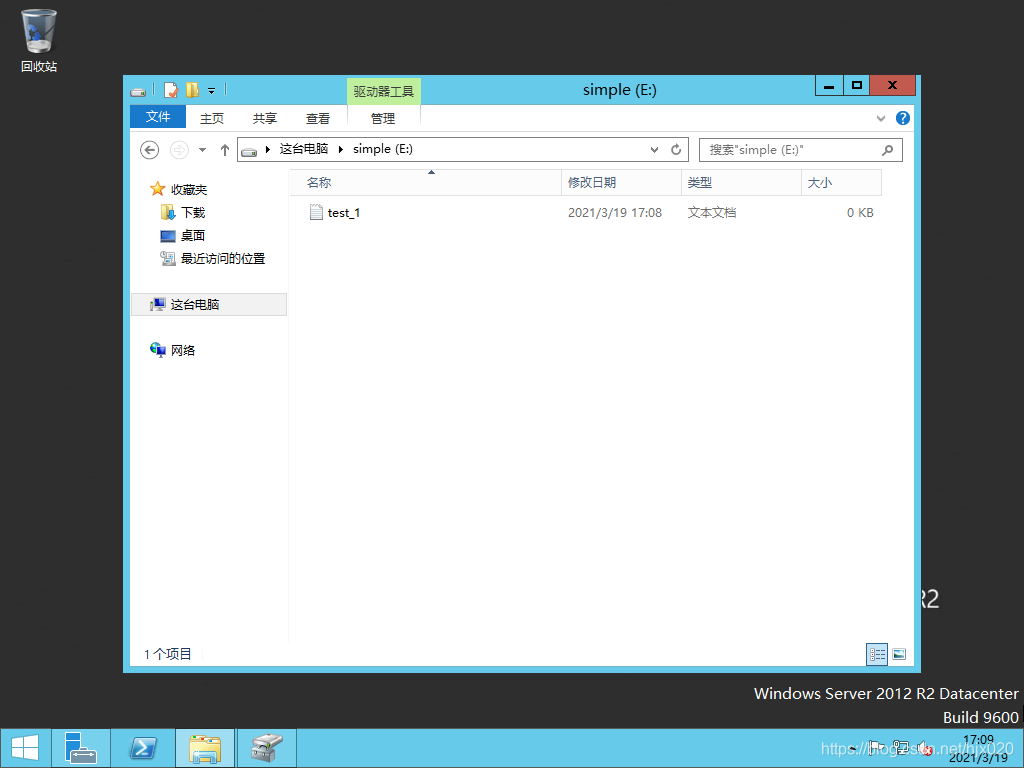Select the 驱动器工具 contextual tab header
This screenshot has width=1024, height=768.
coord(383,91)
